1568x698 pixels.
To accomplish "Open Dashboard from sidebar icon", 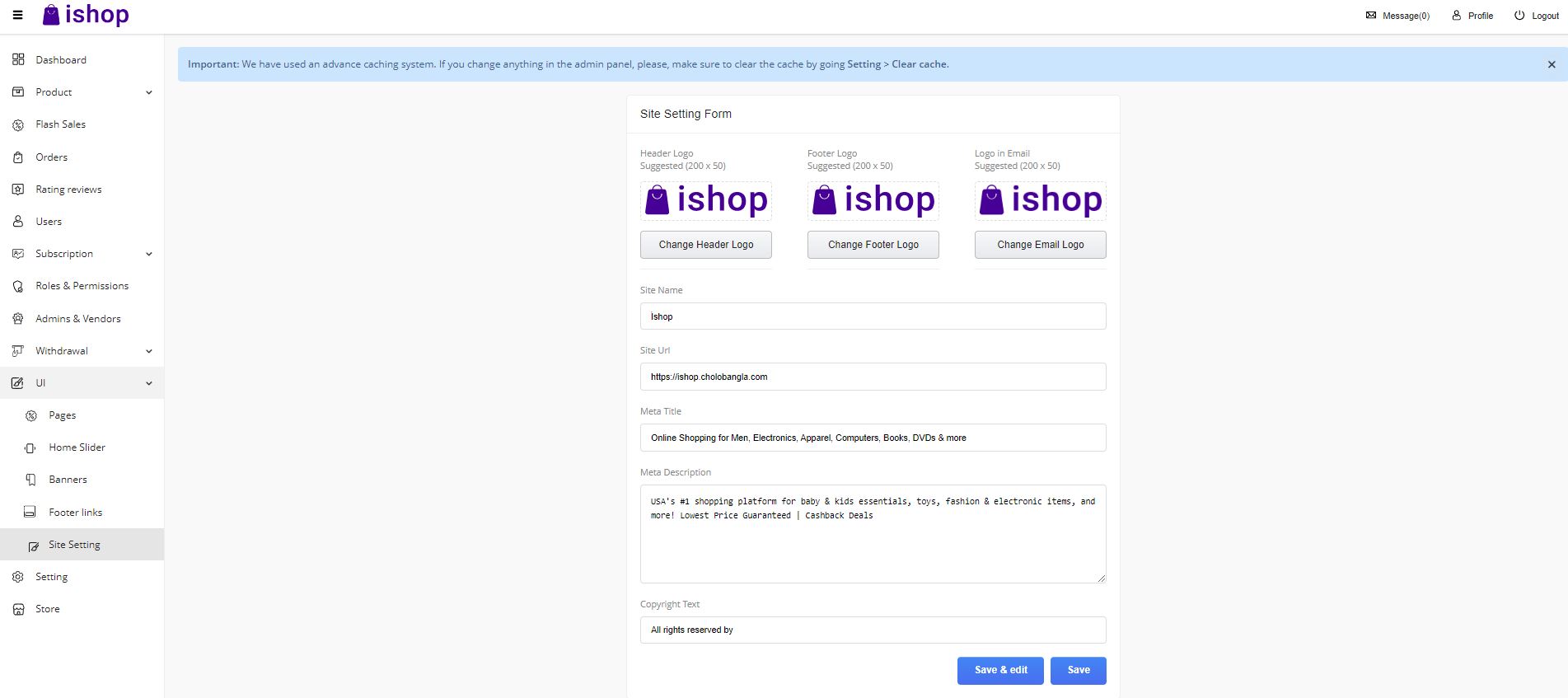I will [x=18, y=60].
